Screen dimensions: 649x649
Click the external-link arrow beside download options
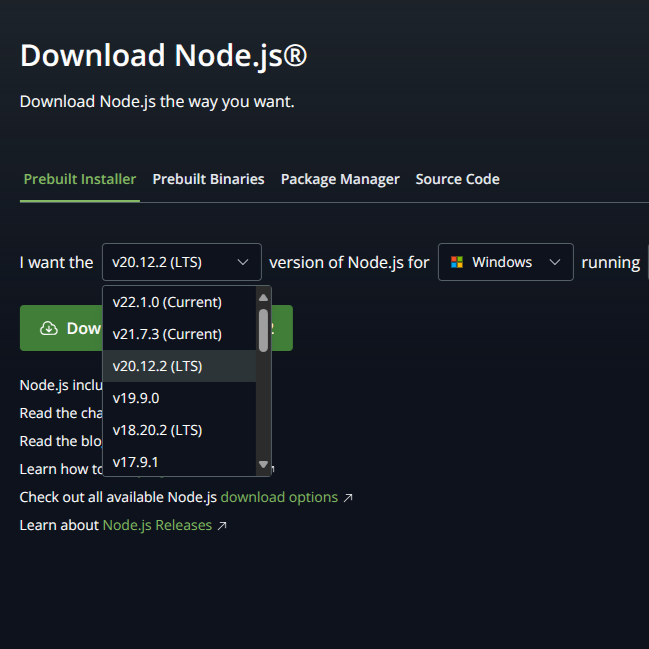point(348,498)
